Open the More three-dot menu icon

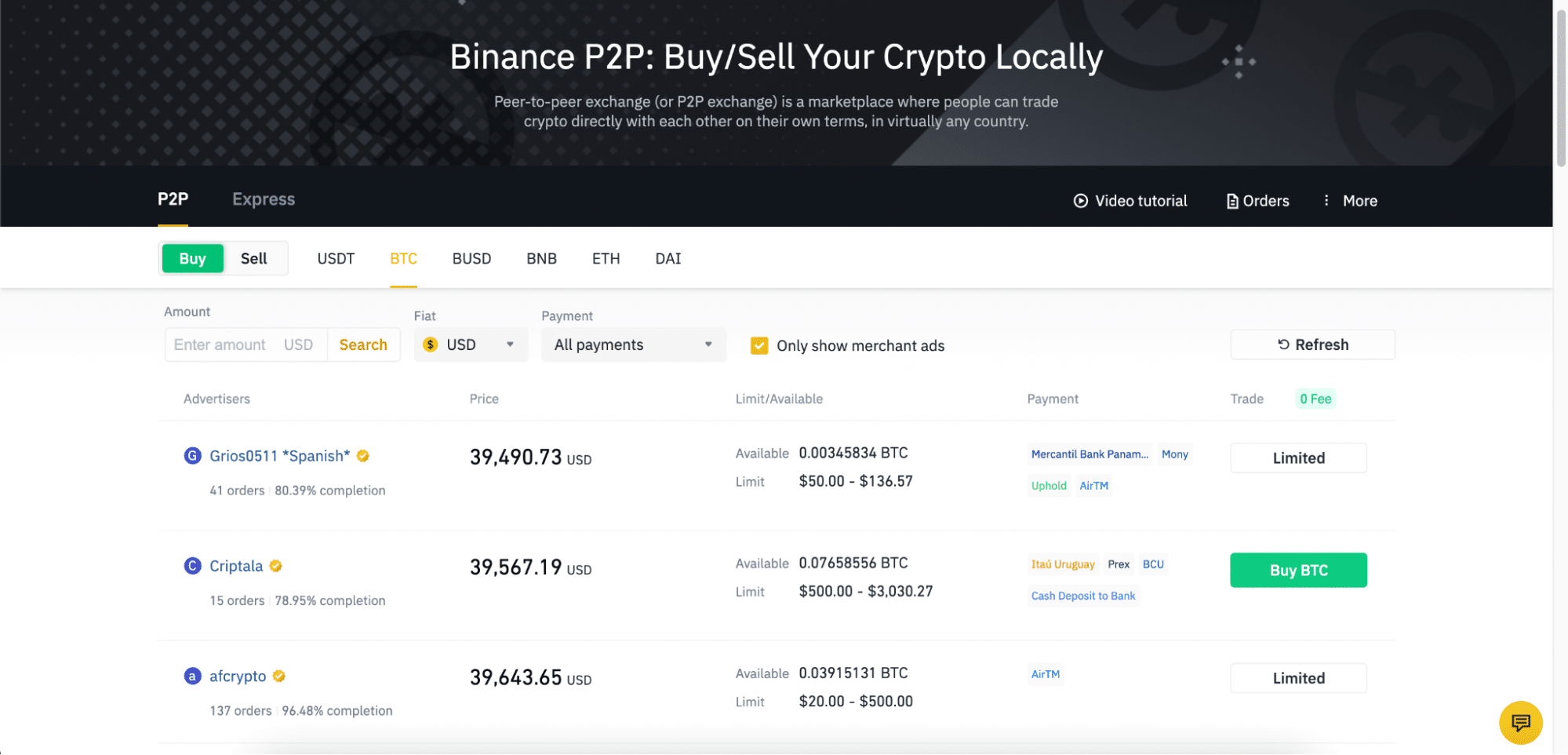1326,201
